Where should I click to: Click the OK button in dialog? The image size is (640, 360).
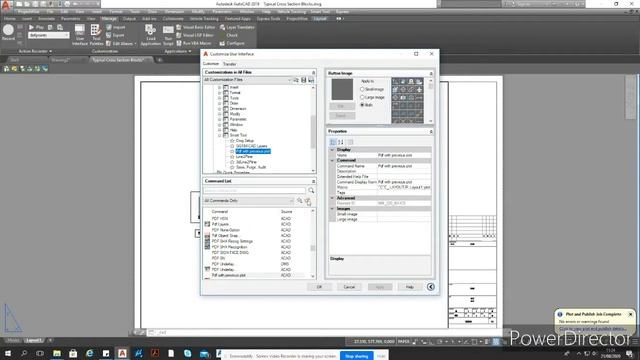pos(319,287)
